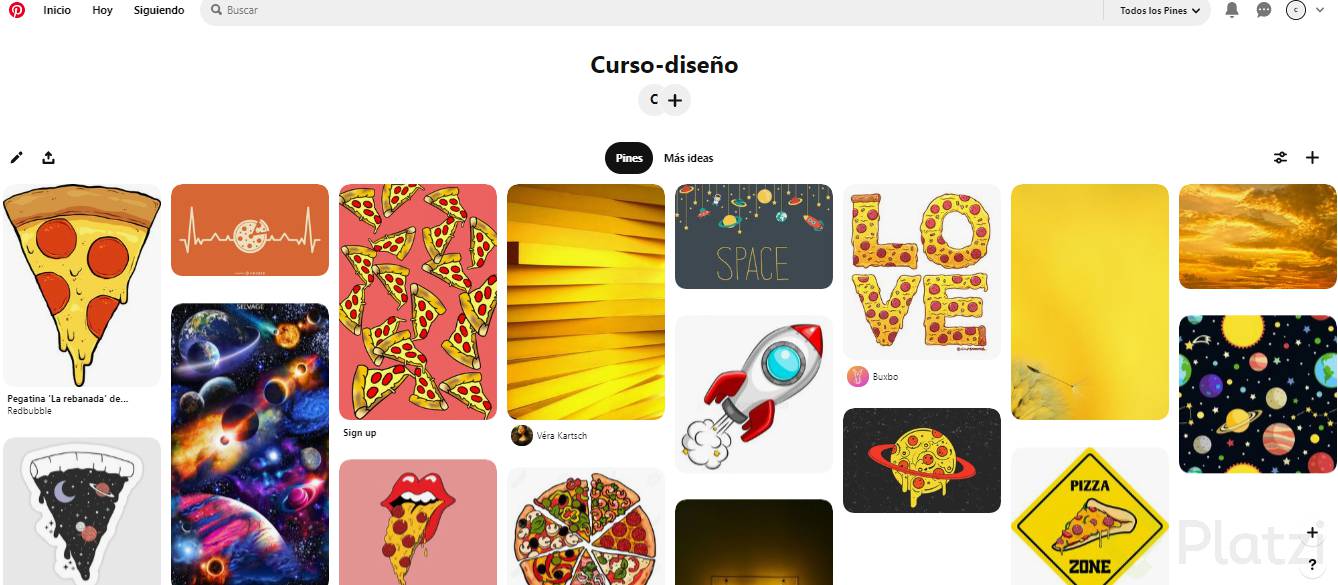Screen dimensions: 1338x585
Task: Expand the Todos los Pines dropdown
Action: point(1159,11)
